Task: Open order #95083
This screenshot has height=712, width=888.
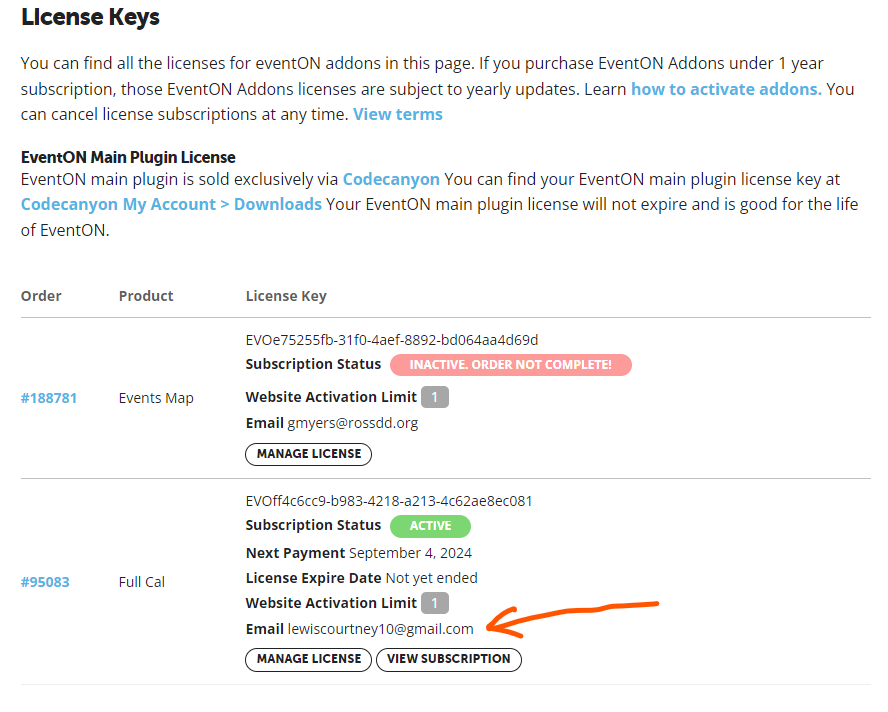Action: [45, 582]
